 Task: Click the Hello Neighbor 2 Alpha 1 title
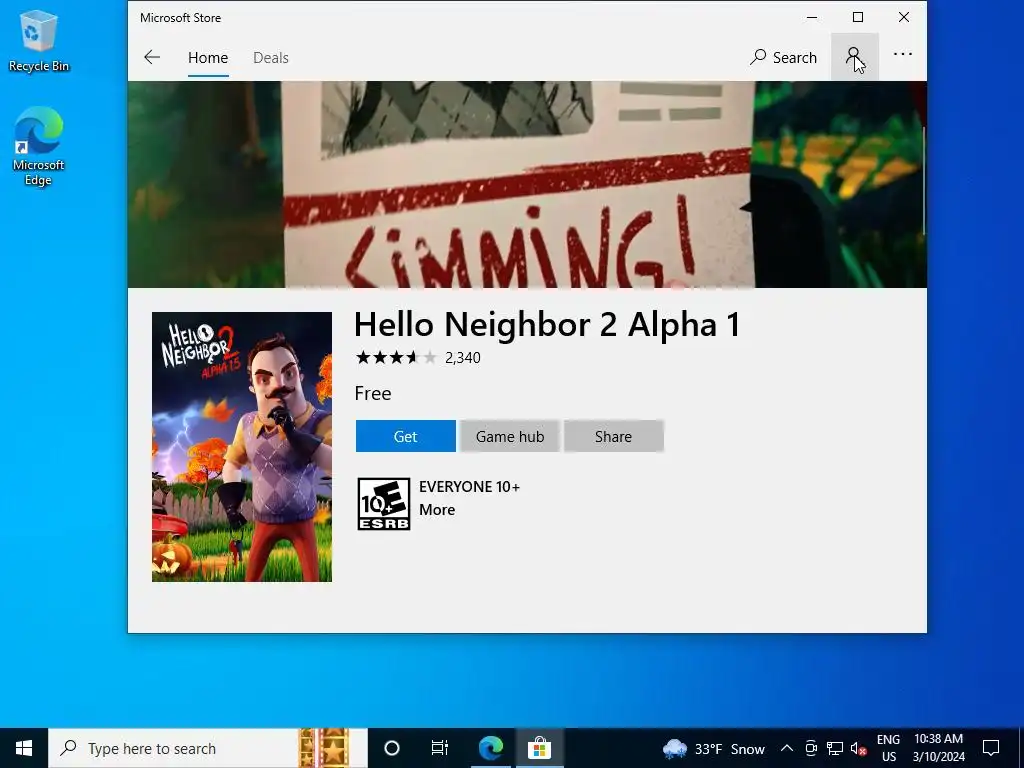point(547,324)
